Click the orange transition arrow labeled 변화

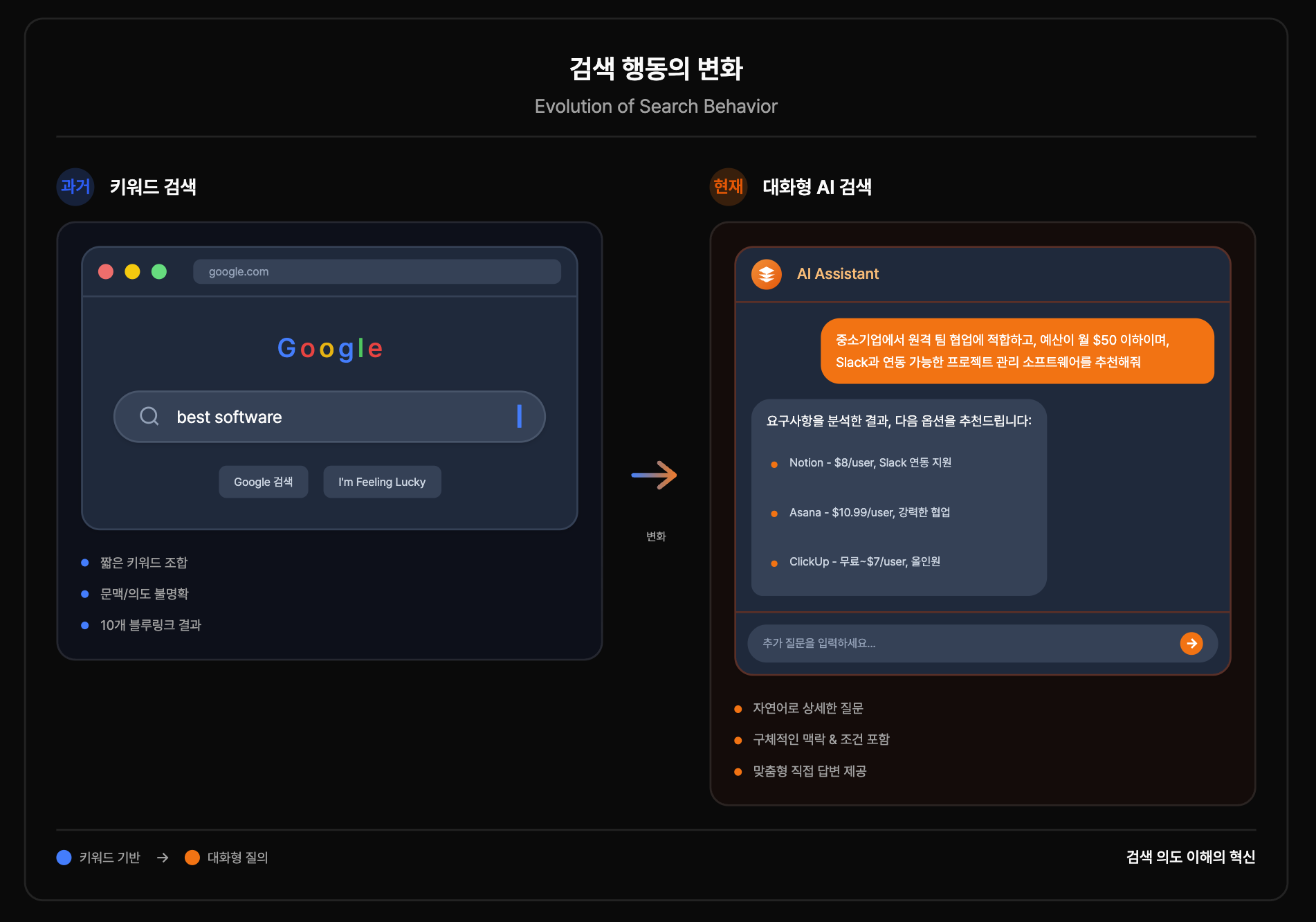(655, 475)
